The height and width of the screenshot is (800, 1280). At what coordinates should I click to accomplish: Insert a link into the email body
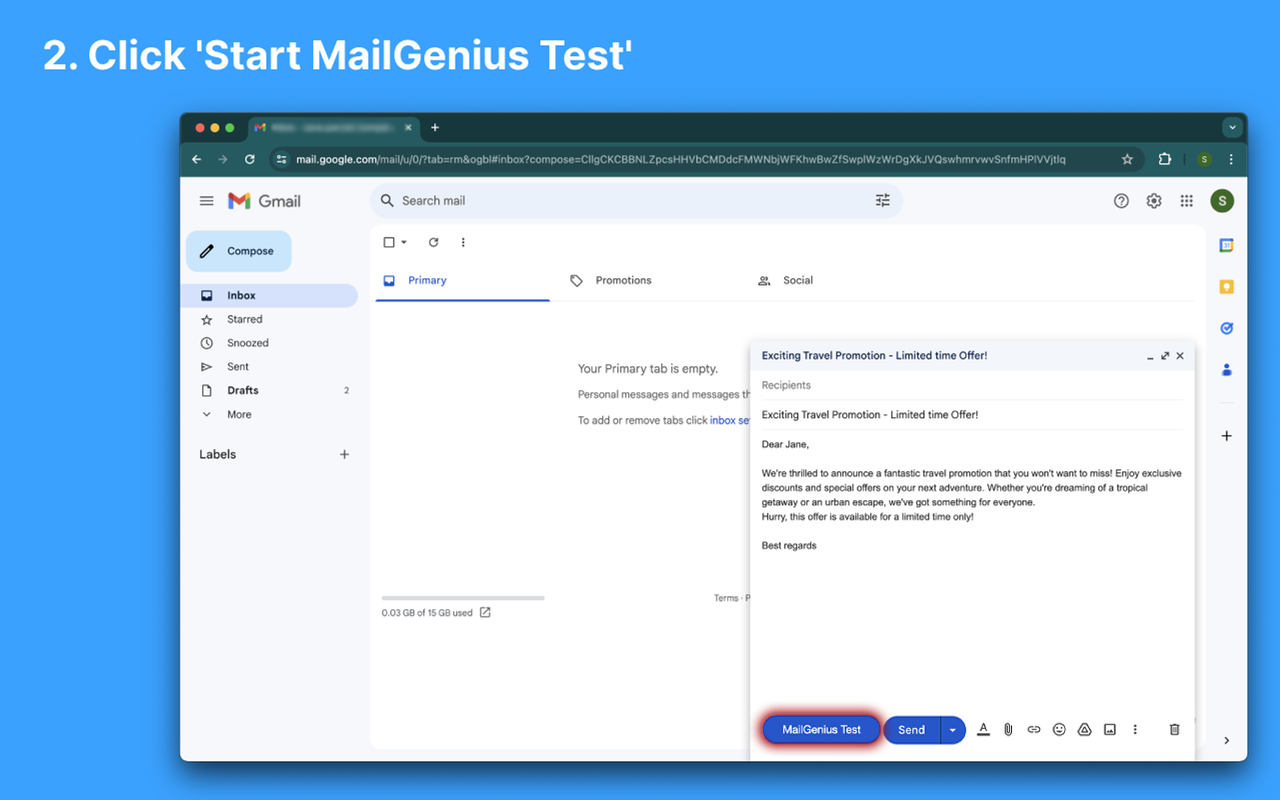coord(1033,729)
